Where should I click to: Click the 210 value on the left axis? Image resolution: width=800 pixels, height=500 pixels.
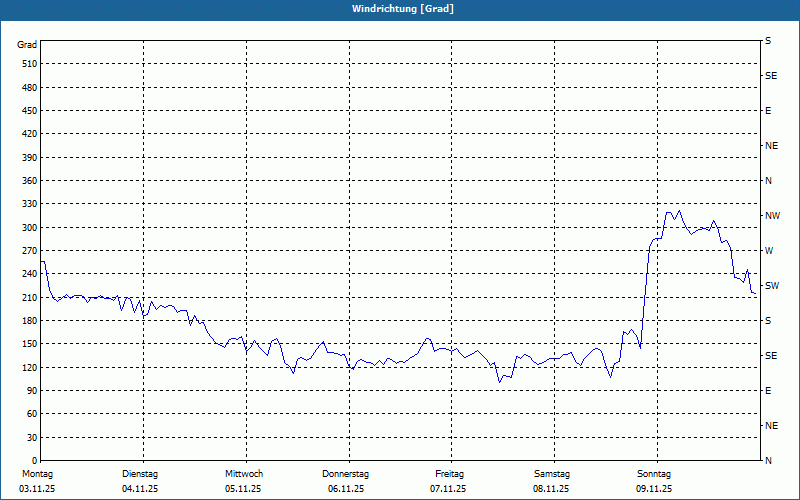click(x=30, y=297)
